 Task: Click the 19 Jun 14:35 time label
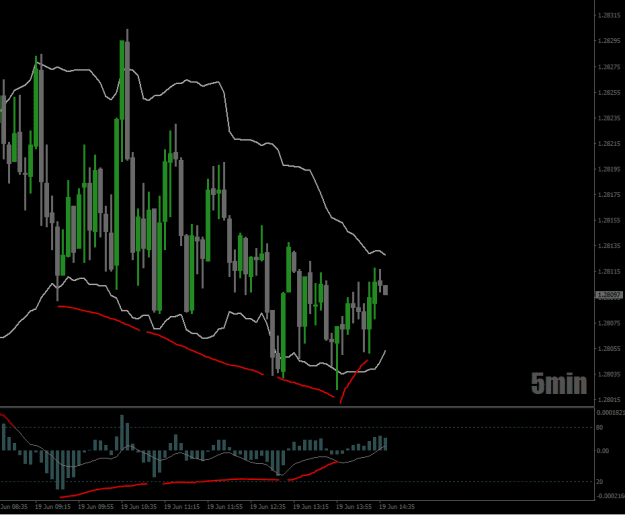pyautogui.click(x=397, y=507)
